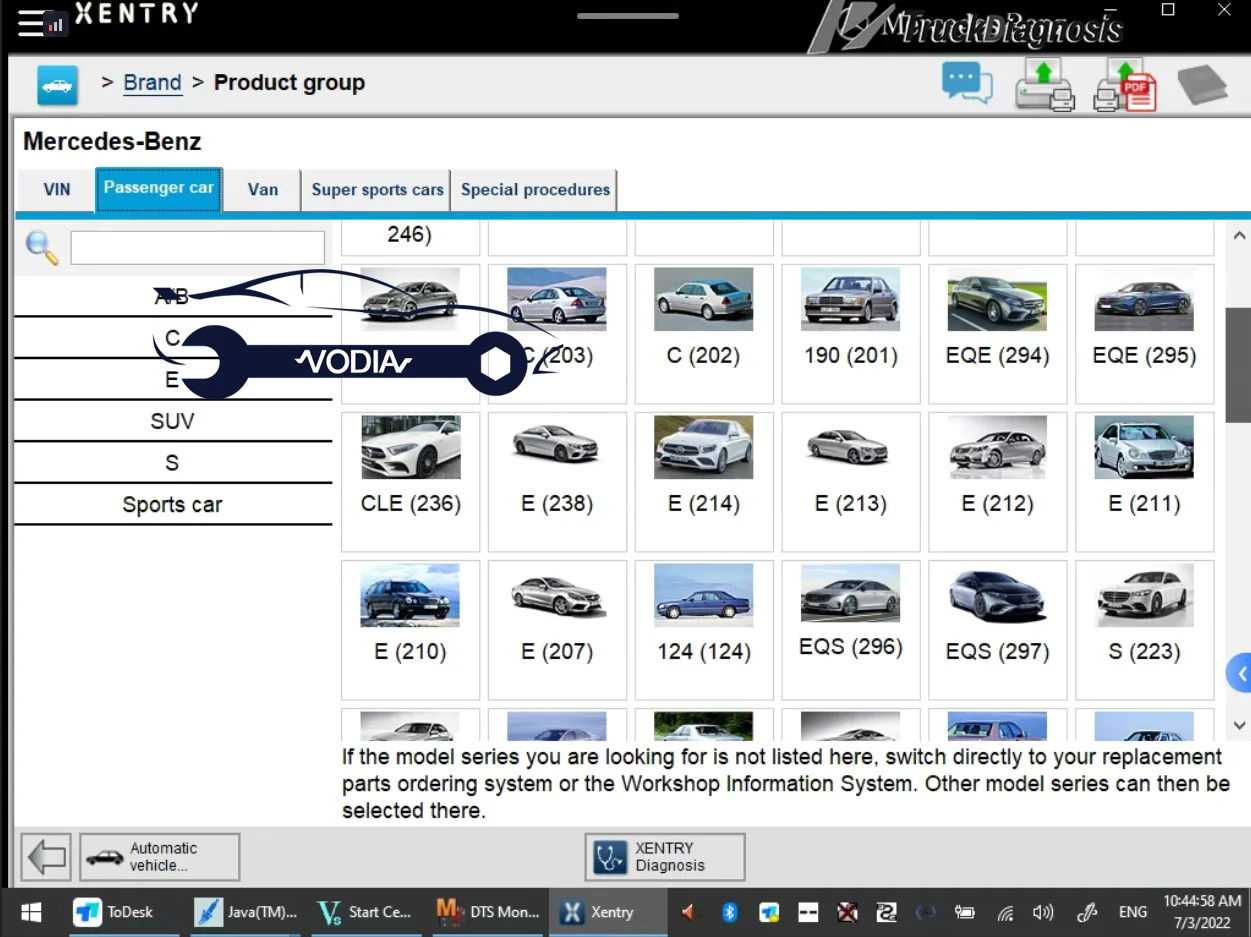This screenshot has width=1251, height=937.
Task: Click the printer icon with green arrow
Action: pos(1045,84)
